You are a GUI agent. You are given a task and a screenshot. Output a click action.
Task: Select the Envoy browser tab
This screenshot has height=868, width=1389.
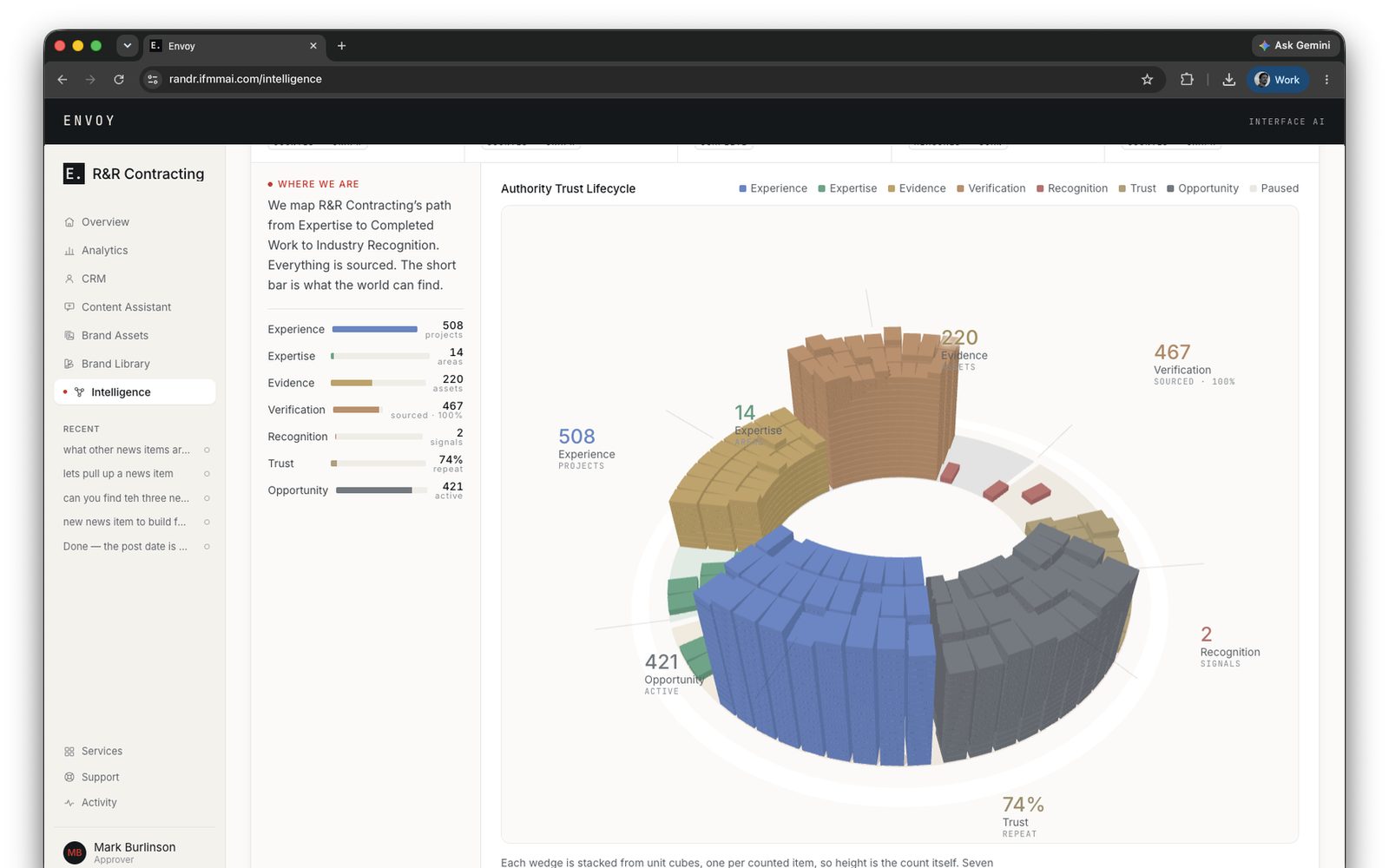pyautogui.click(x=234, y=46)
